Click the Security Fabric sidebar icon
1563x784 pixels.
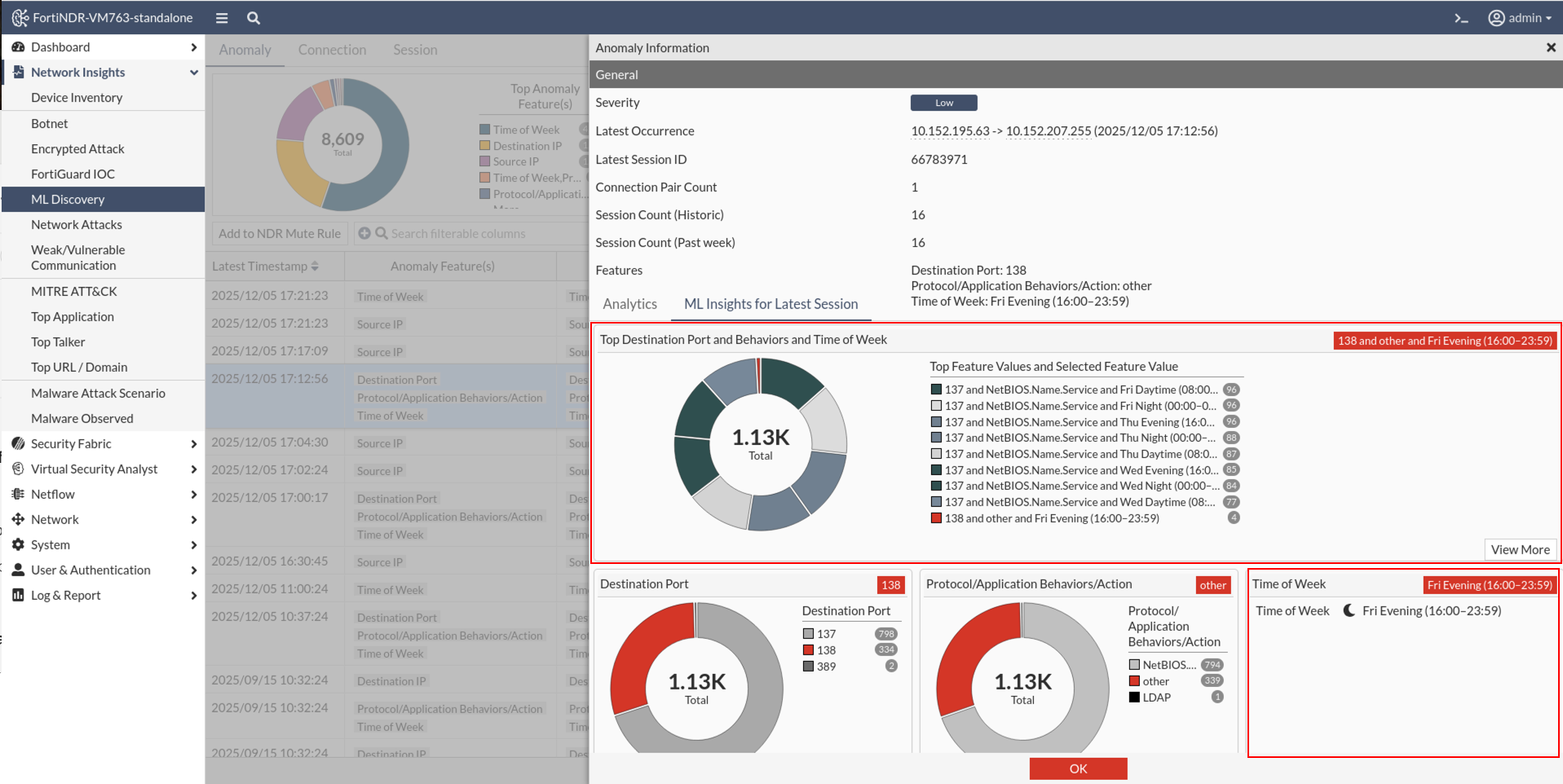18,443
